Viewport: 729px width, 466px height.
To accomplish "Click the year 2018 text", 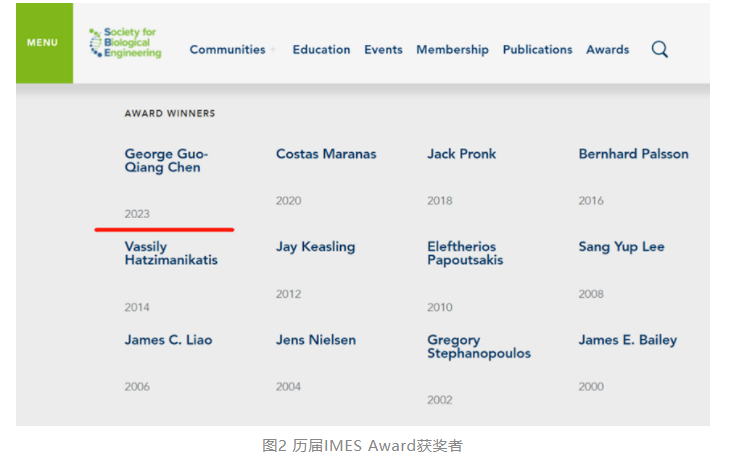I will 440,200.
